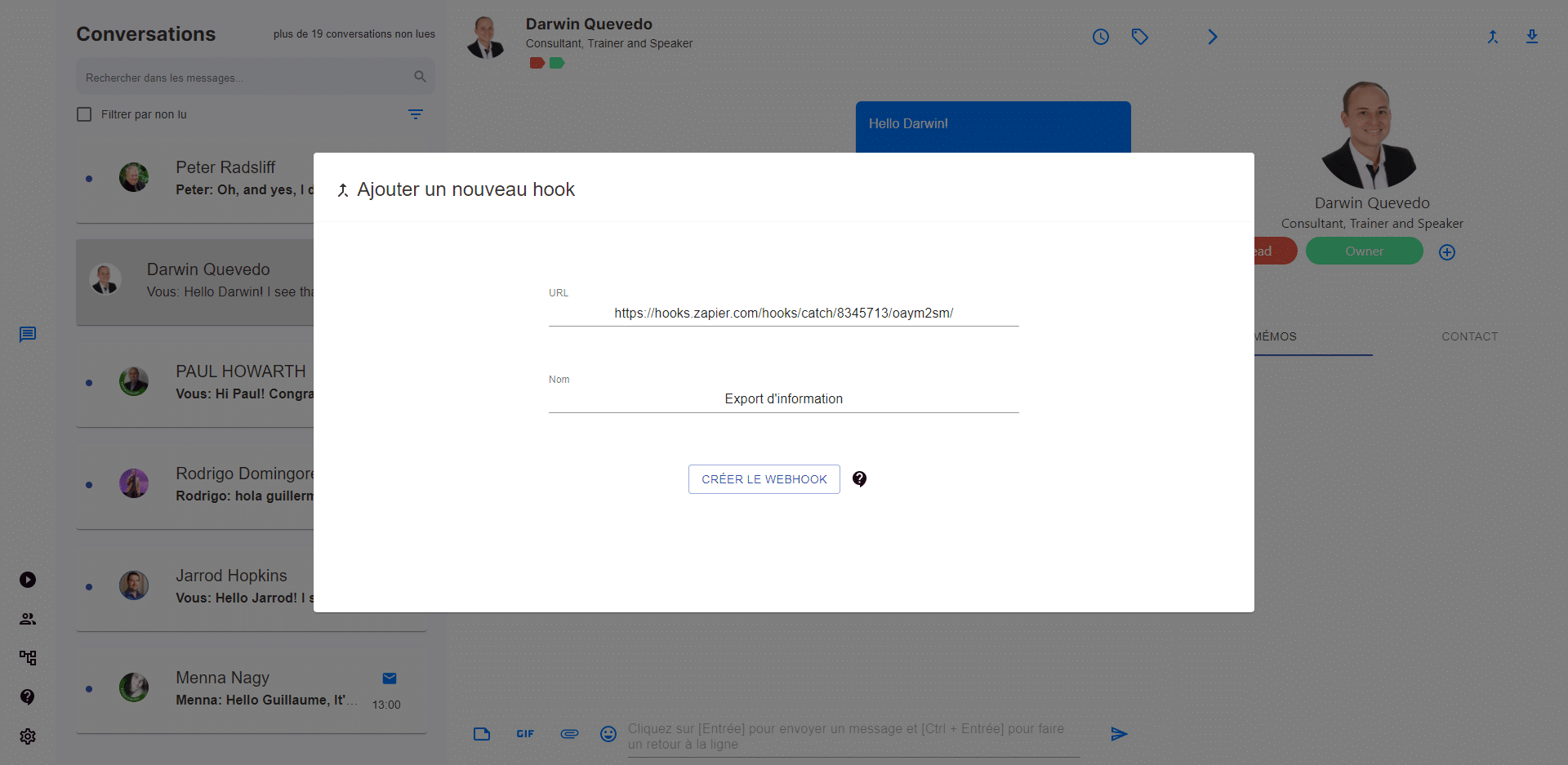The width and height of the screenshot is (1568, 765).
Task: Click the CRÉER LE WEBHOOK button
Action: click(x=764, y=479)
